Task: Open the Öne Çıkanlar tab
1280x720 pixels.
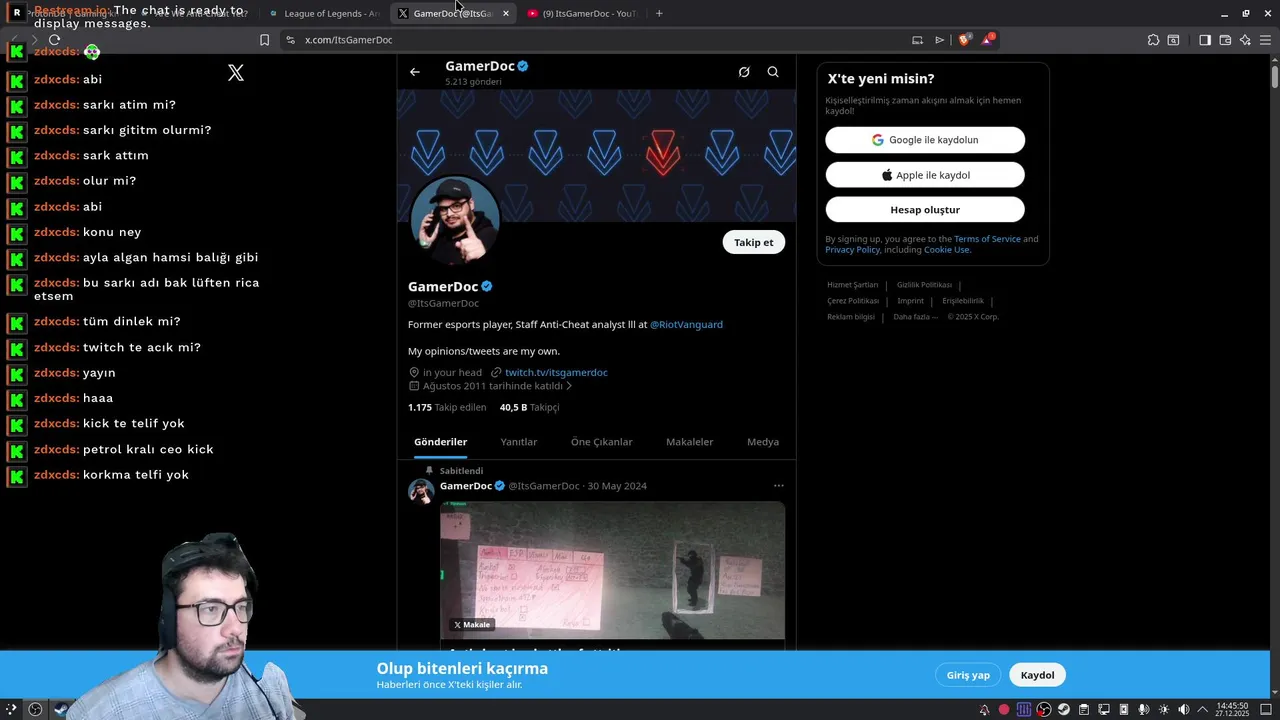Action: pyautogui.click(x=602, y=442)
